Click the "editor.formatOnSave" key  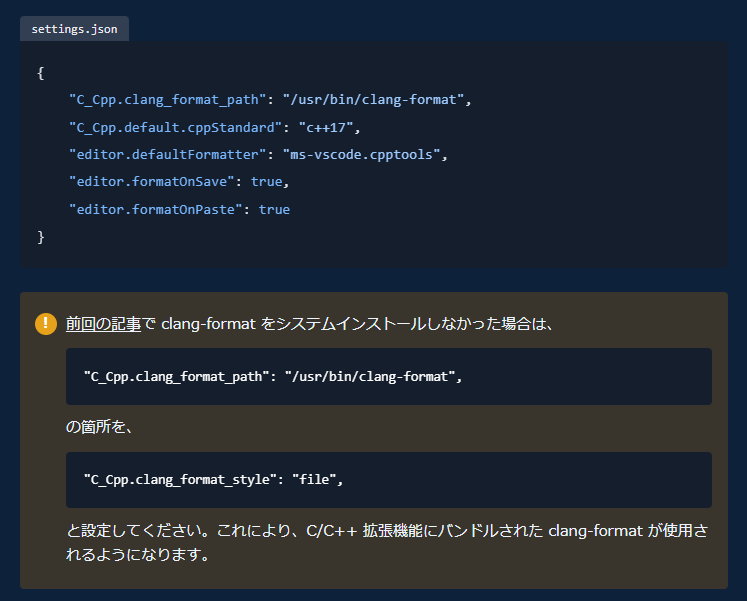(152, 182)
